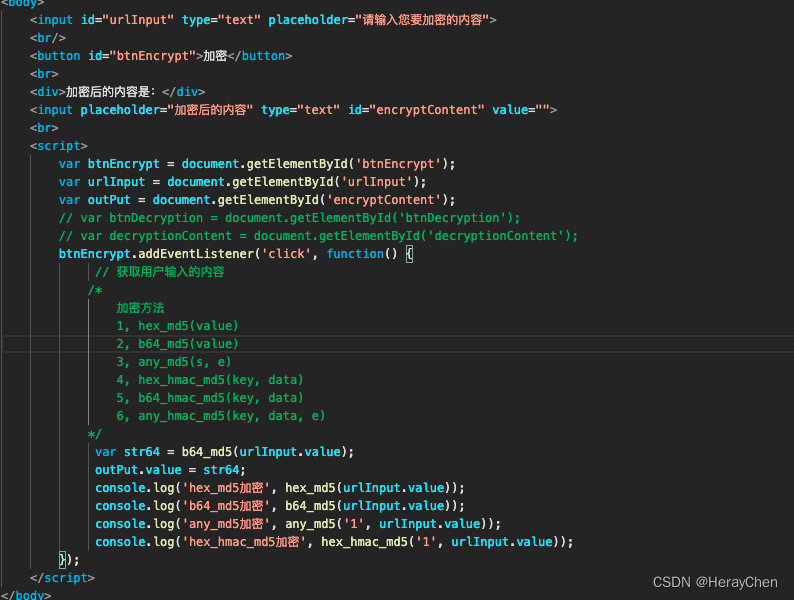The image size is (794, 600).
Task: Click comment line "4, hex_hmac_md5(key, data)"
Action: 210,380
